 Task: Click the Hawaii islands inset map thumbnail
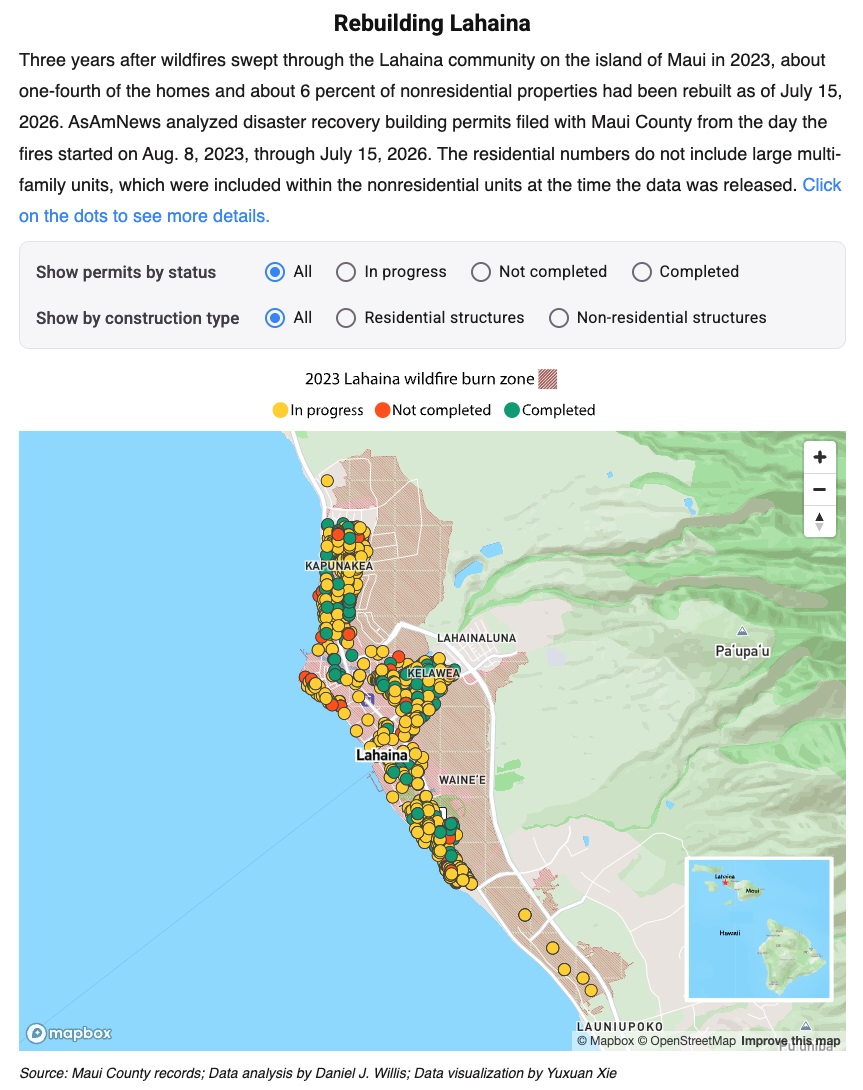(x=759, y=929)
